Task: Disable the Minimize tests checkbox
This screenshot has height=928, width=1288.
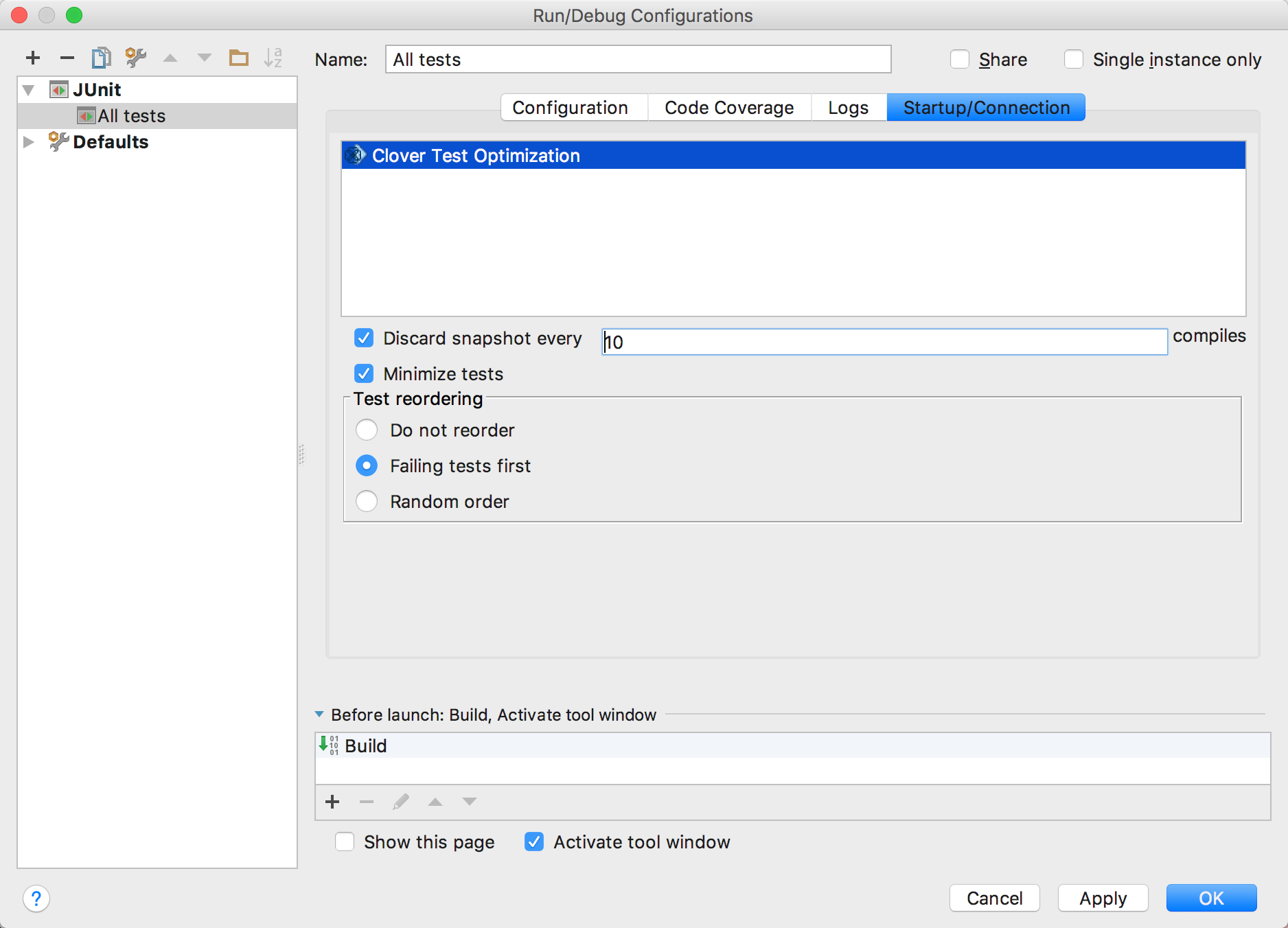Action: [364, 374]
